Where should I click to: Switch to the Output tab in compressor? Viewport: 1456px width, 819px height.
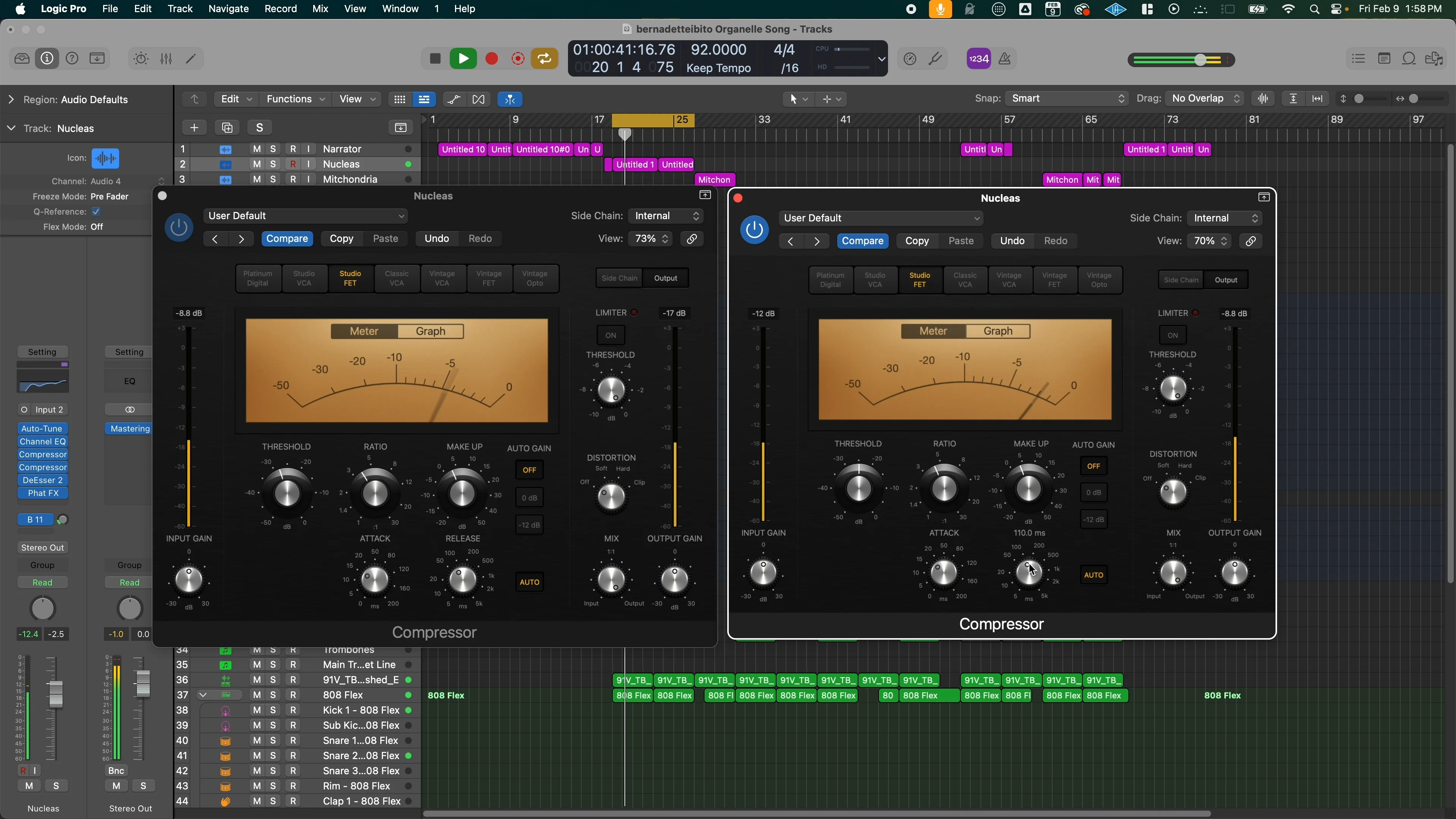tap(666, 278)
